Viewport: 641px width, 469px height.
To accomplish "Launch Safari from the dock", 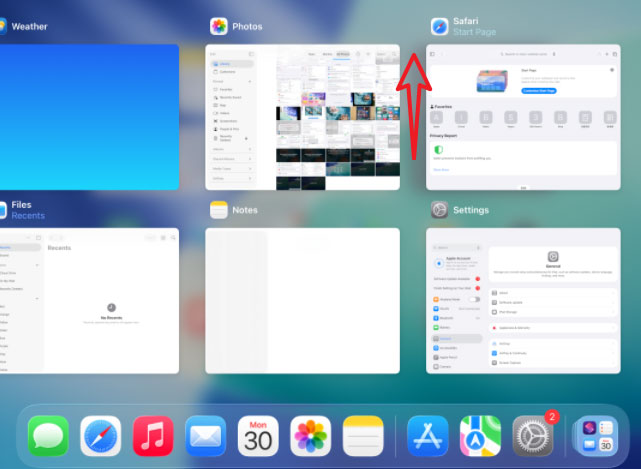I will click(101, 436).
